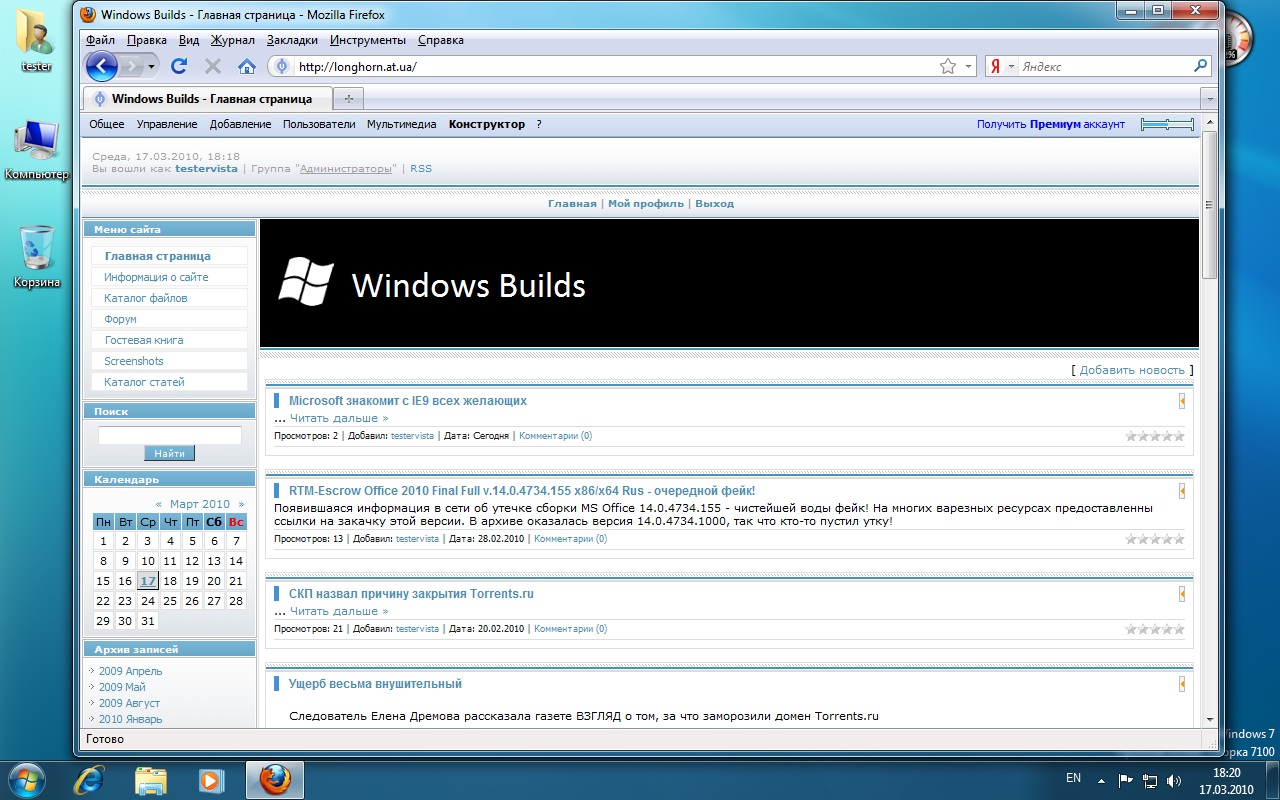Click into the site search input field
Viewport: 1280px width, 800px height.
(170, 435)
